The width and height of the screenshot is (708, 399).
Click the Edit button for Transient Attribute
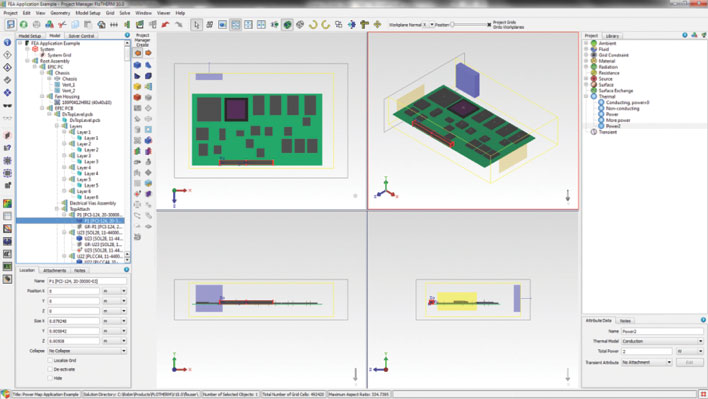(x=689, y=362)
